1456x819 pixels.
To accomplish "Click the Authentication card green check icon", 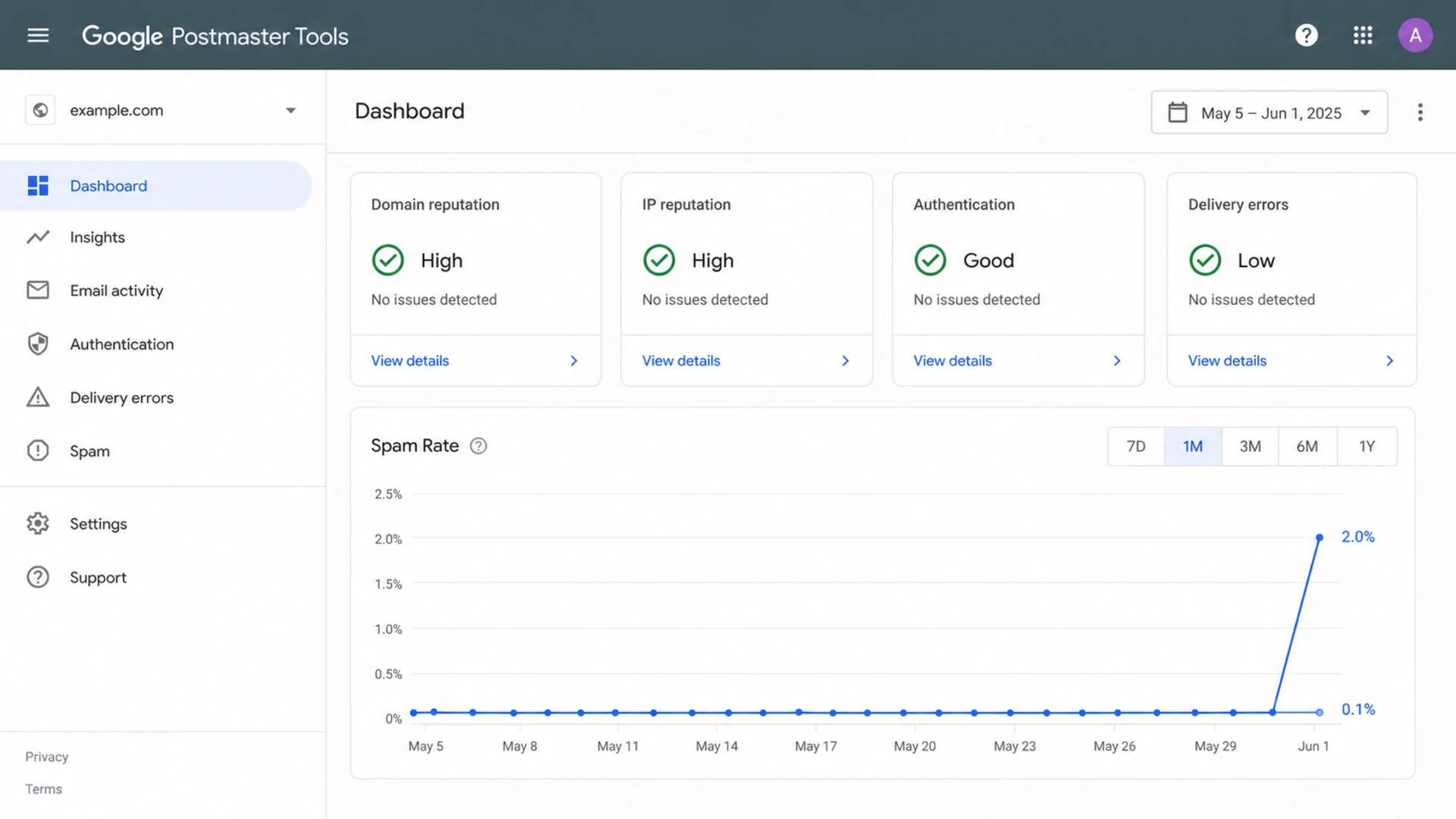I will [x=930, y=260].
